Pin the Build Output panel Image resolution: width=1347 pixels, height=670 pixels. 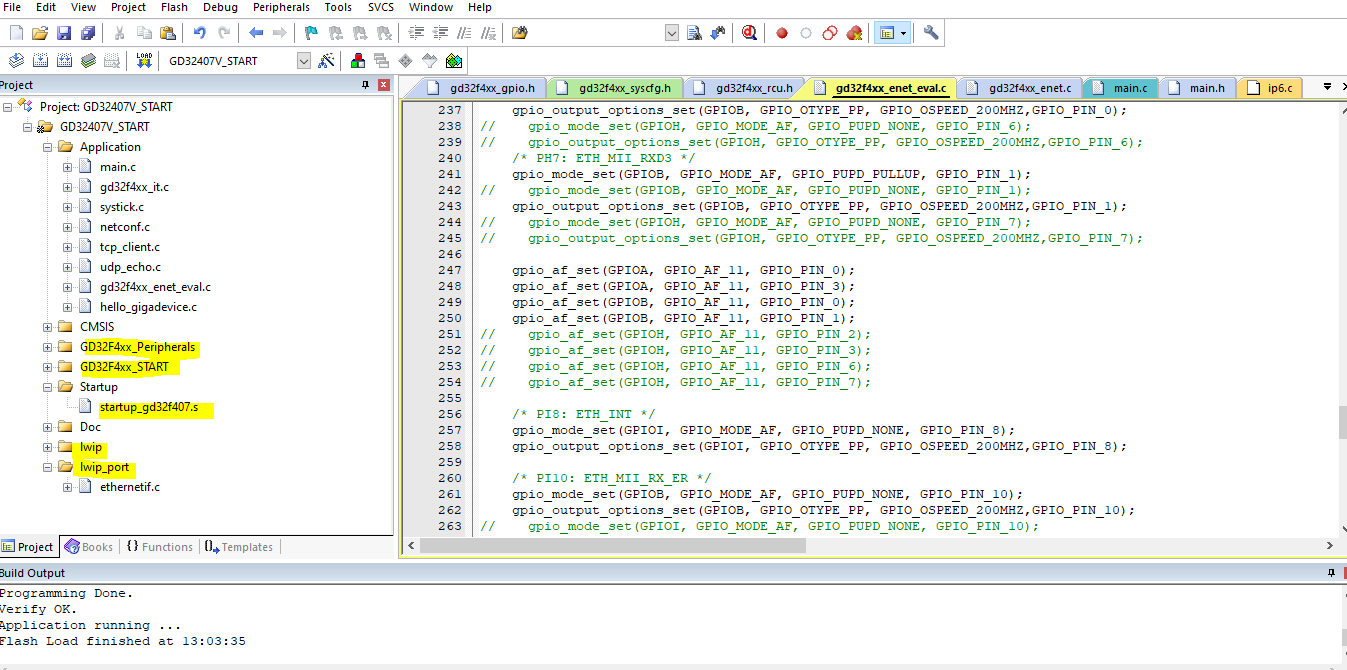(x=1331, y=573)
